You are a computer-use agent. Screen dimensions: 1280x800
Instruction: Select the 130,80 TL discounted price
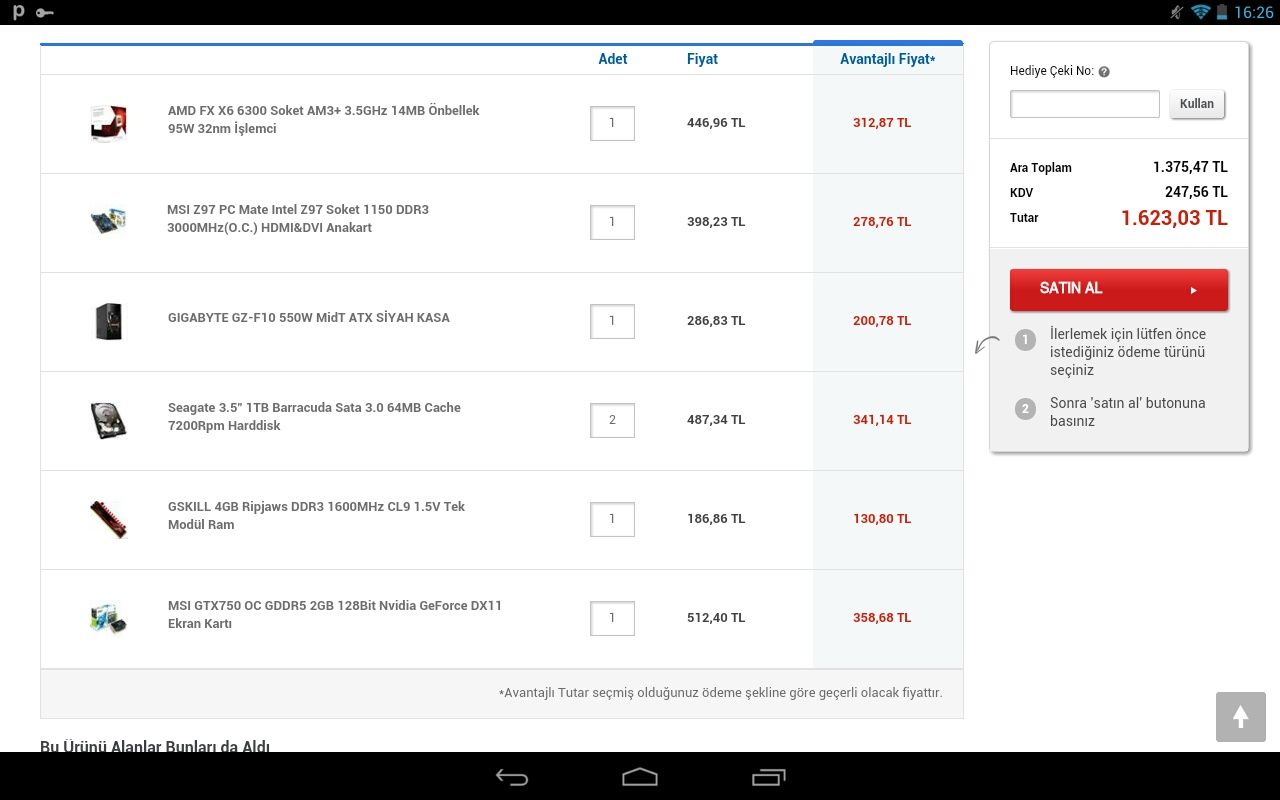pos(882,519)
